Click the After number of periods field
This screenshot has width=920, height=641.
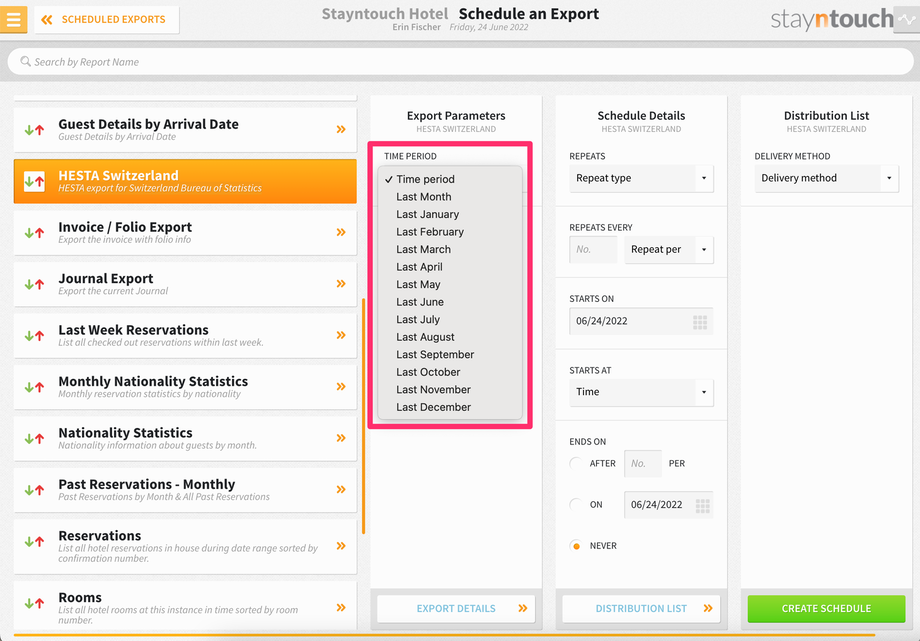click(x=643, y=464)
